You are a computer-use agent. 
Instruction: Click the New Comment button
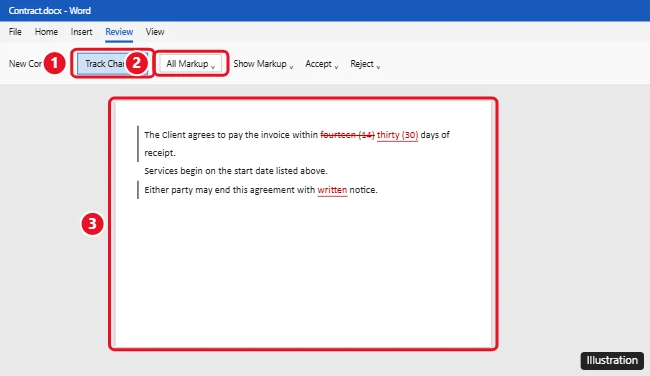point(25,64)
